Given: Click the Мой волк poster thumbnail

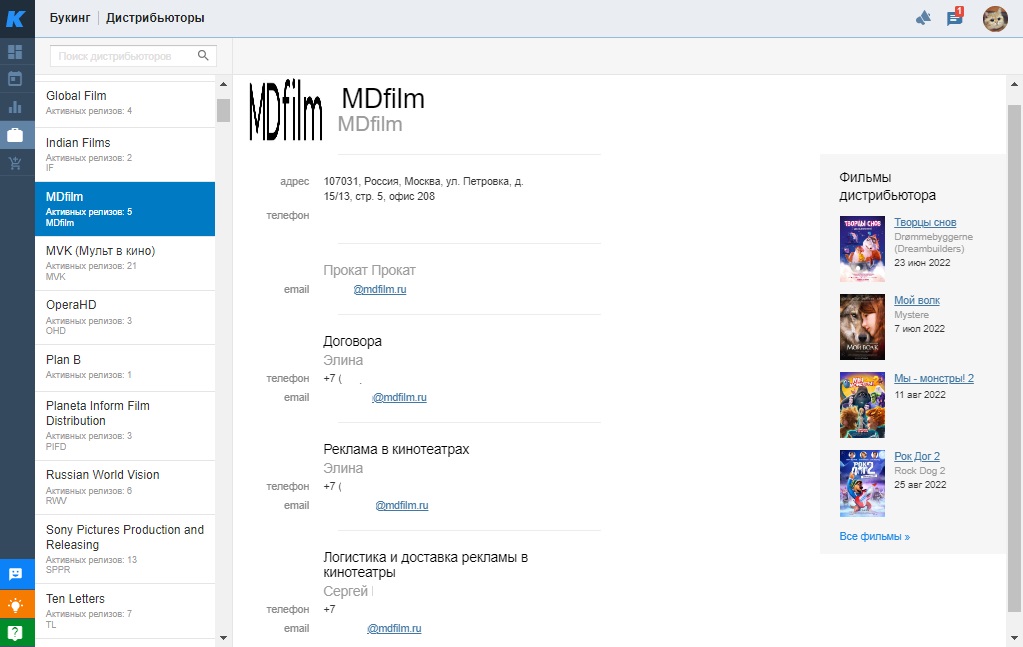Looking at the screenshot, I should 862,327.
